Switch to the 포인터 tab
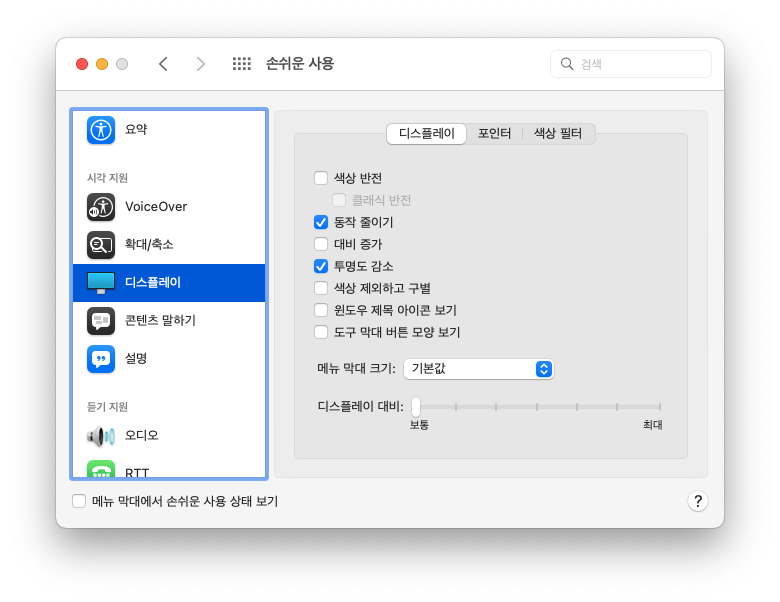Viewport: 780px width, 602px height. pyautogui.click(x=494, y=134)
